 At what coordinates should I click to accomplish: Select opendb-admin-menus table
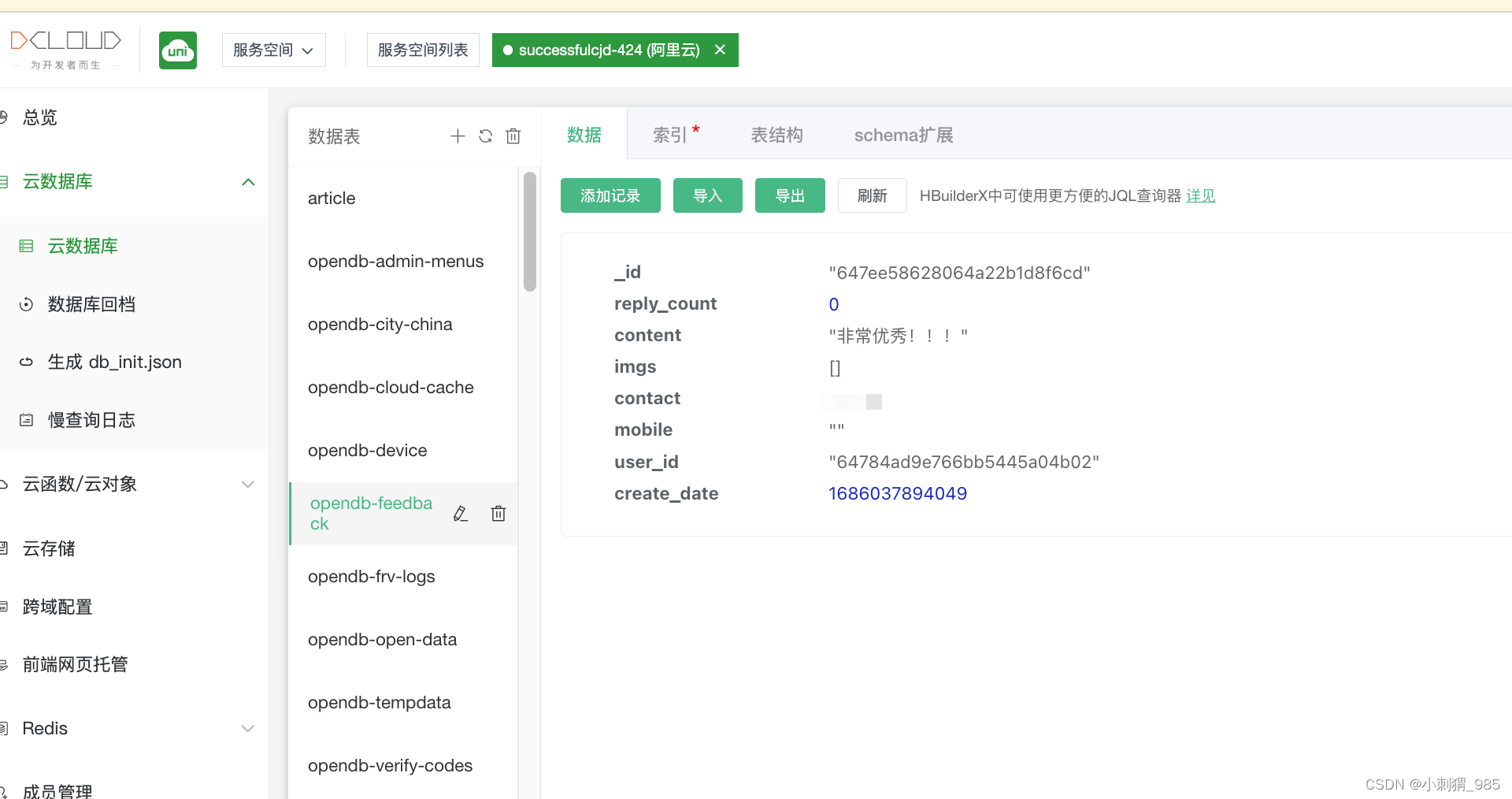(x=403, y=262)
